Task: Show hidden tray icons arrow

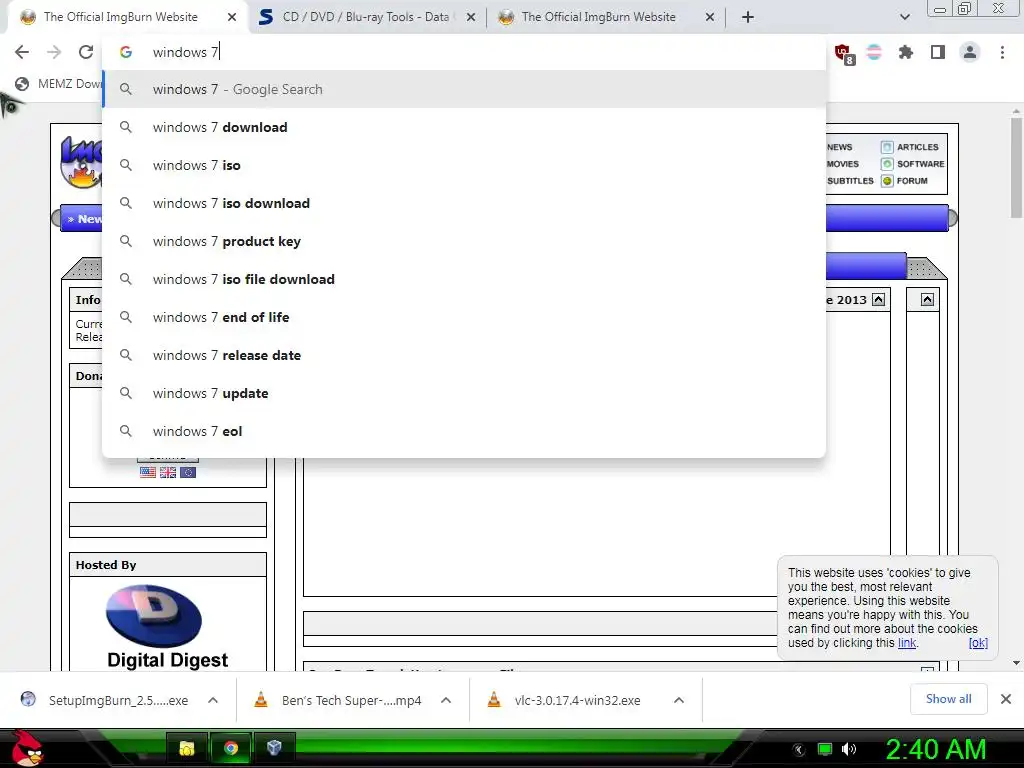Action: point(798,750)
